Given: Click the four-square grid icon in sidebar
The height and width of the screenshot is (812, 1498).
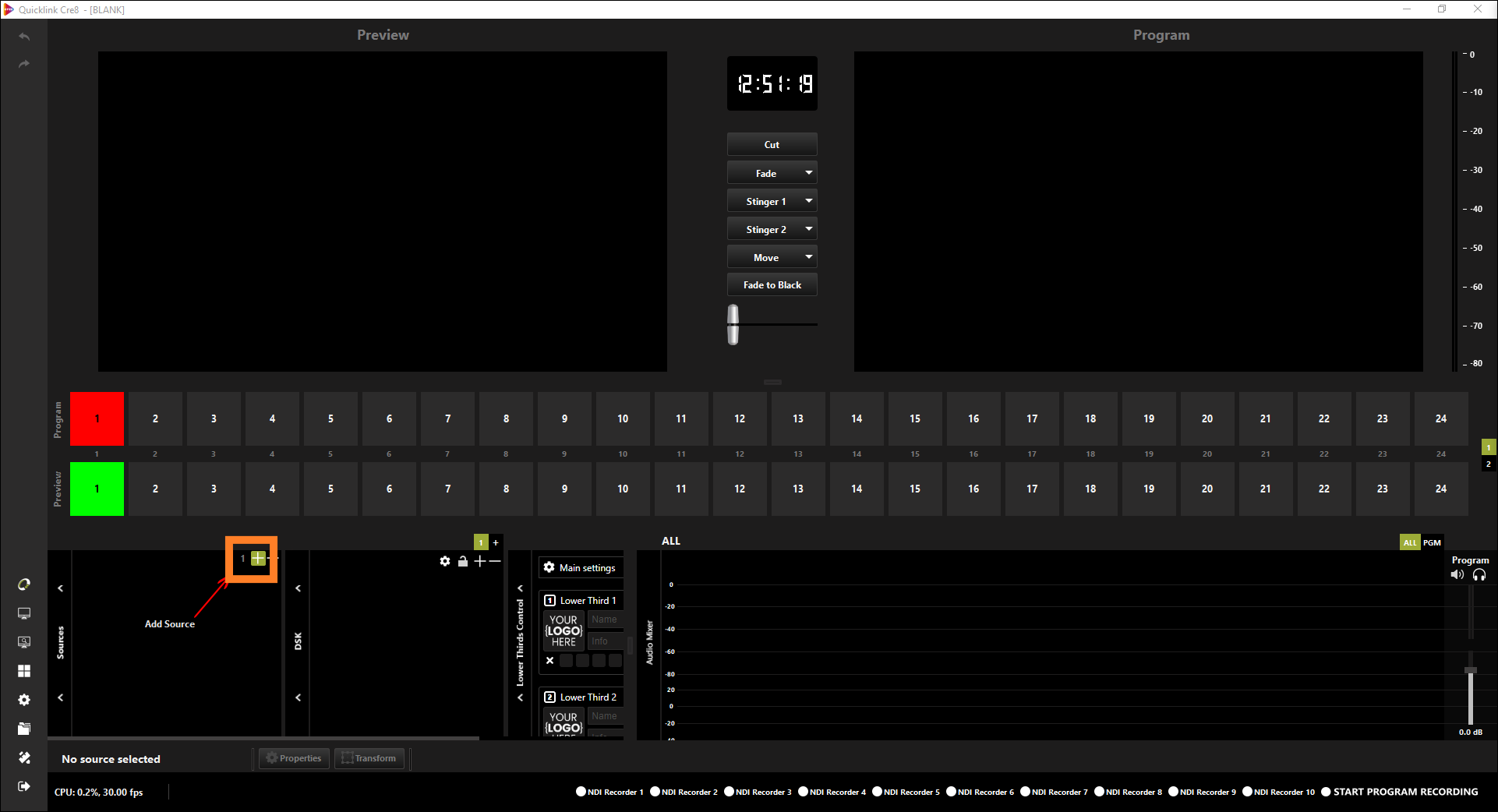Looking at the screenshot, I should pos(24,671).
